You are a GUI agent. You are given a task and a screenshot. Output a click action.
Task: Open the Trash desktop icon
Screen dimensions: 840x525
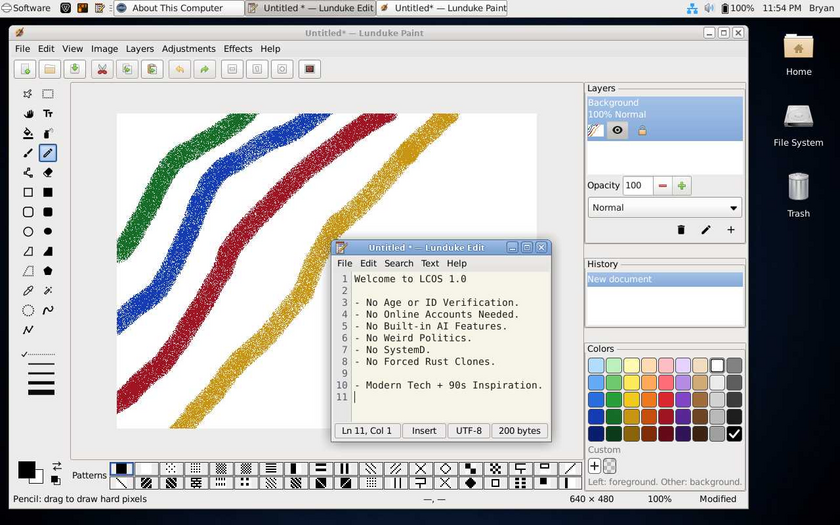[798, 194]
